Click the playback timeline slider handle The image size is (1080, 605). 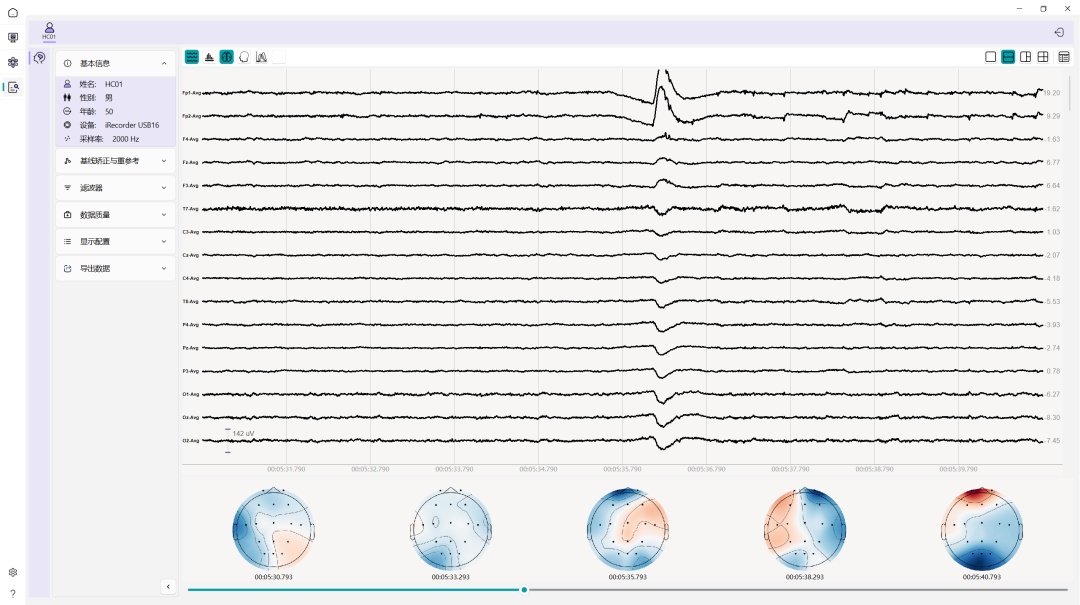click(524, 590)
